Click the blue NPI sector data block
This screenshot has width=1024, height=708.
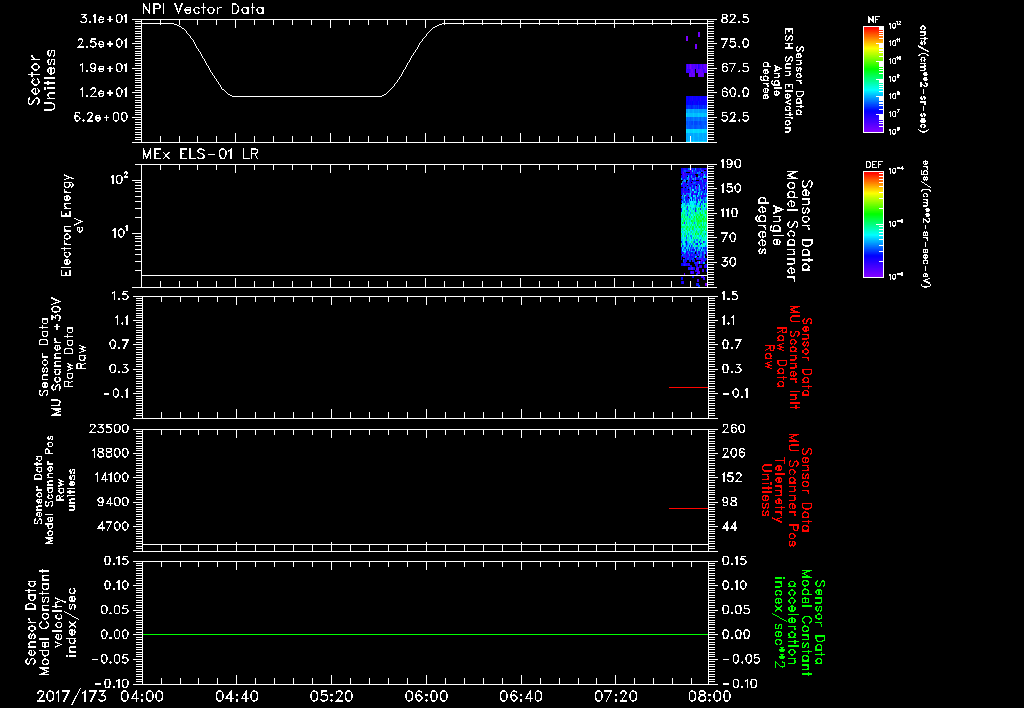coord(696,119)
